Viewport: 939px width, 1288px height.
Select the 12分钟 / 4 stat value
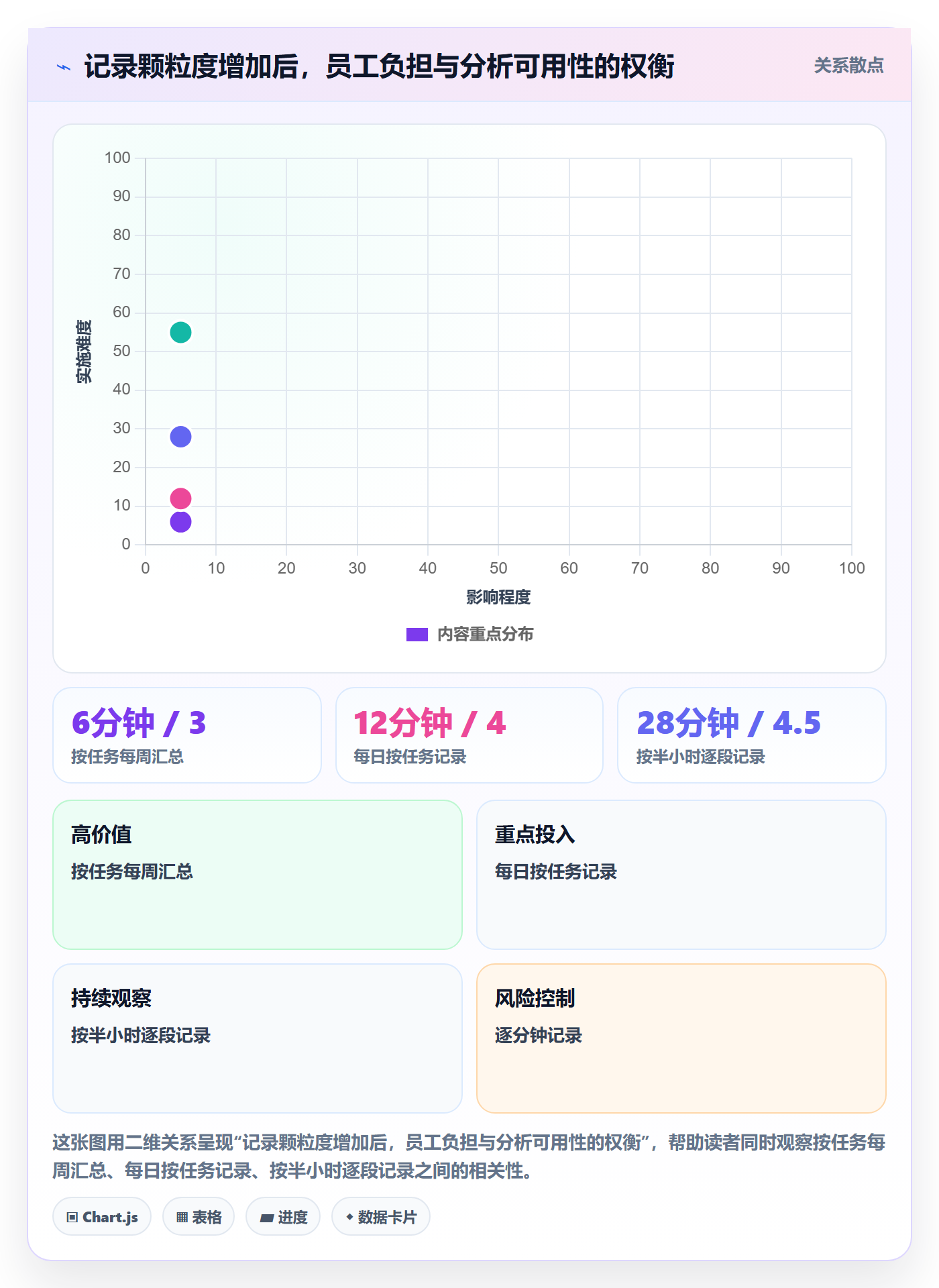click(430, 723)
